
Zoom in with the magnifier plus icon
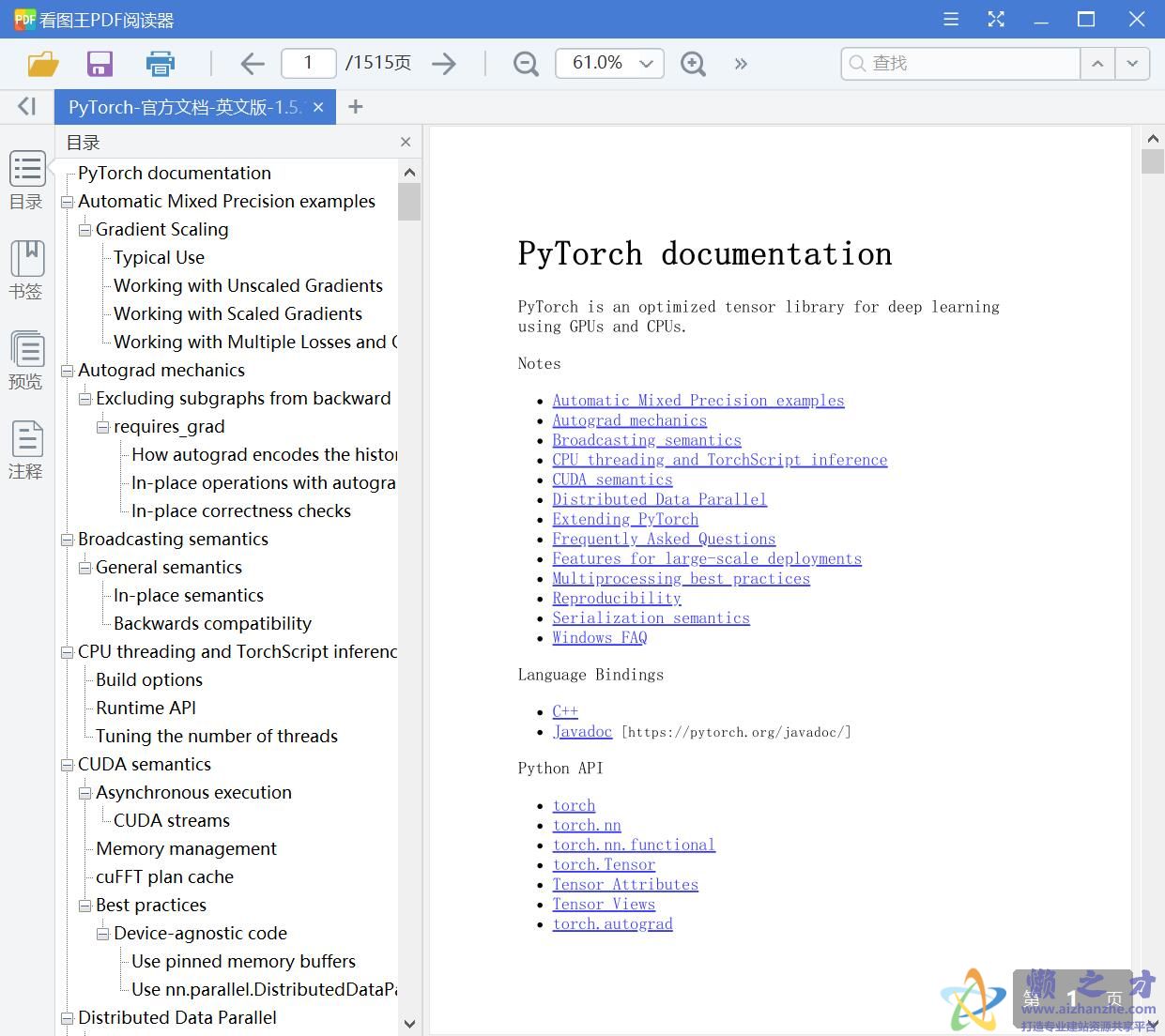(693, 65)
